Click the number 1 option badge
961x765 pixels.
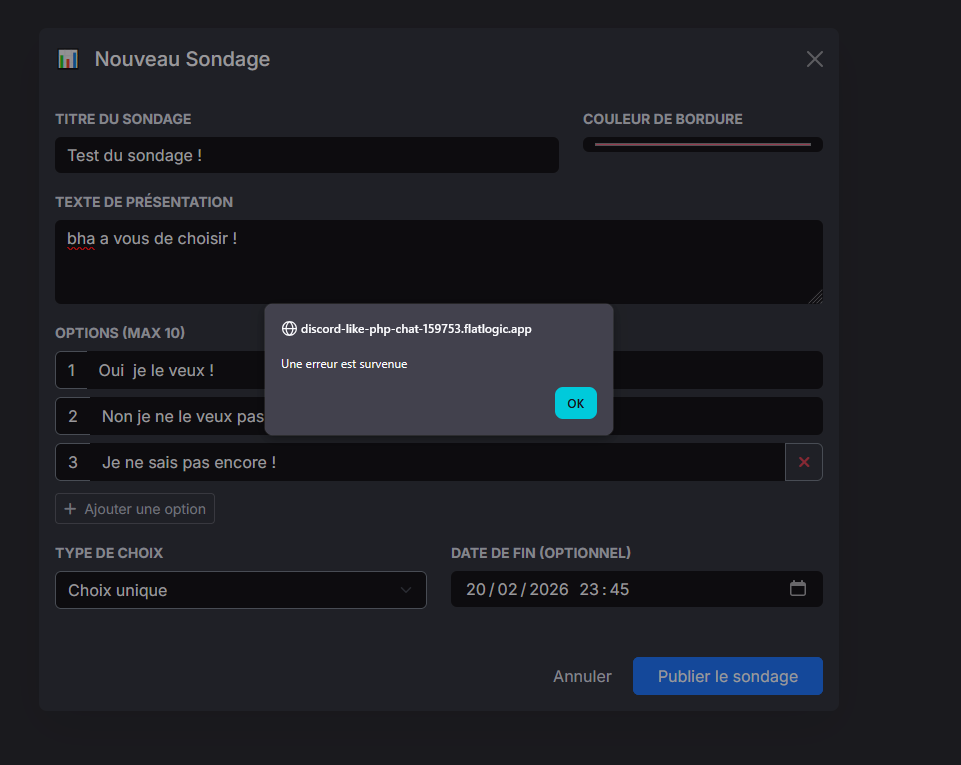(x=71, y=370)
